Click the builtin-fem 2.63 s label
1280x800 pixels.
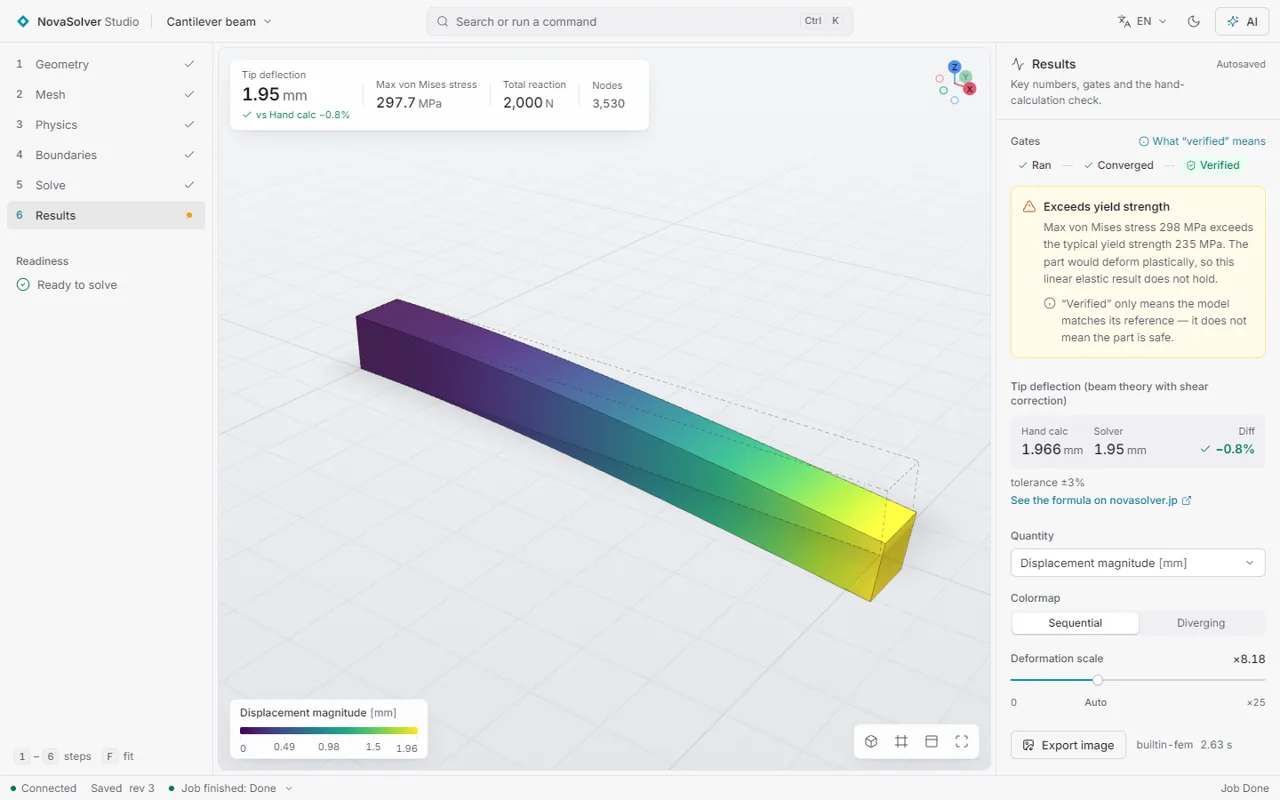pos(1184,745)
